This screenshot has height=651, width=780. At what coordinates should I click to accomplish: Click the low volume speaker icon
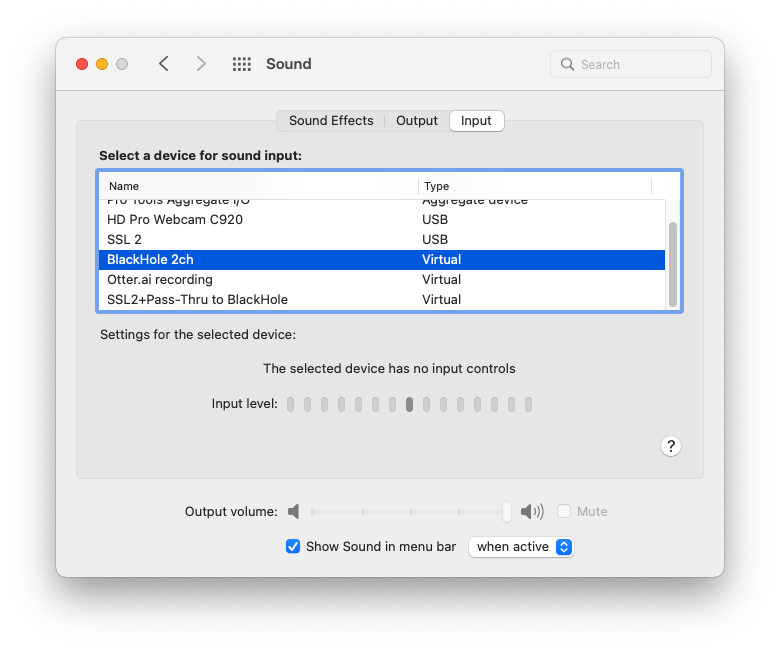point(293,511)
